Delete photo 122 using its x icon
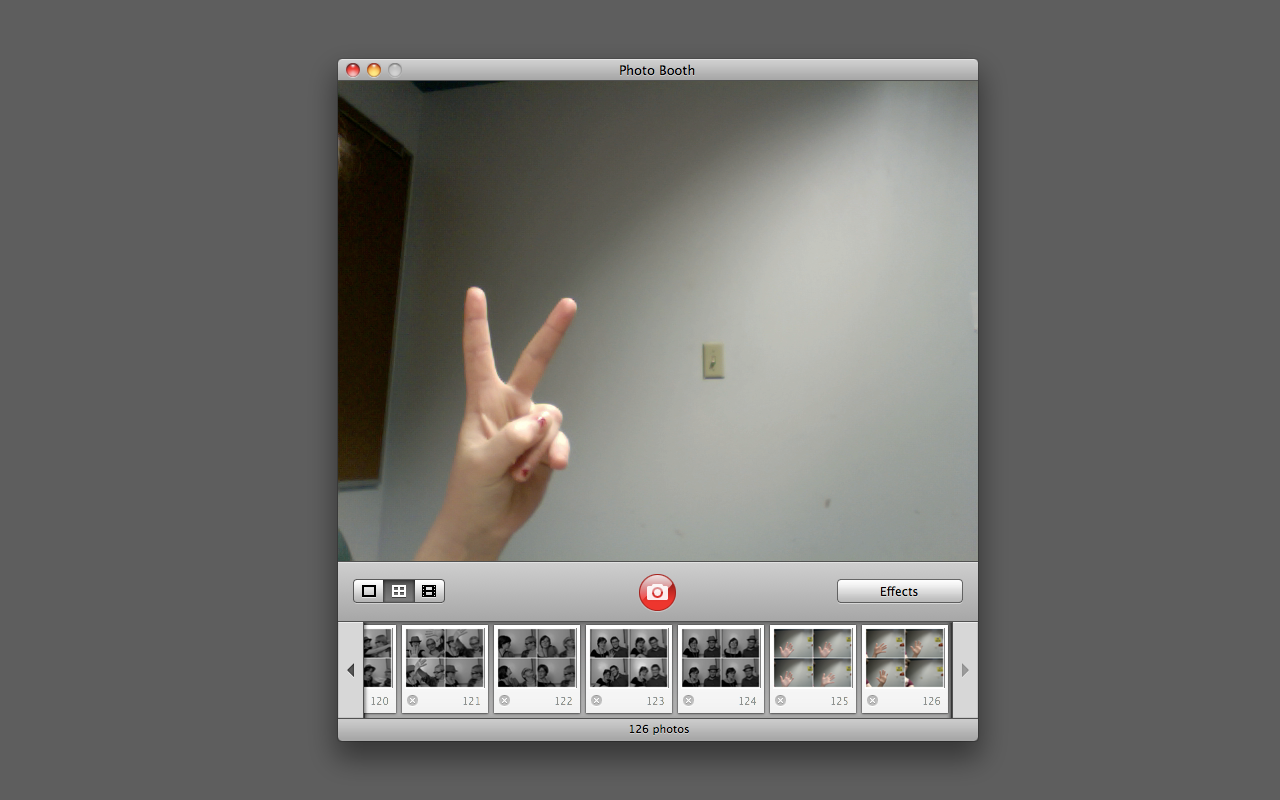 [502, 700]
